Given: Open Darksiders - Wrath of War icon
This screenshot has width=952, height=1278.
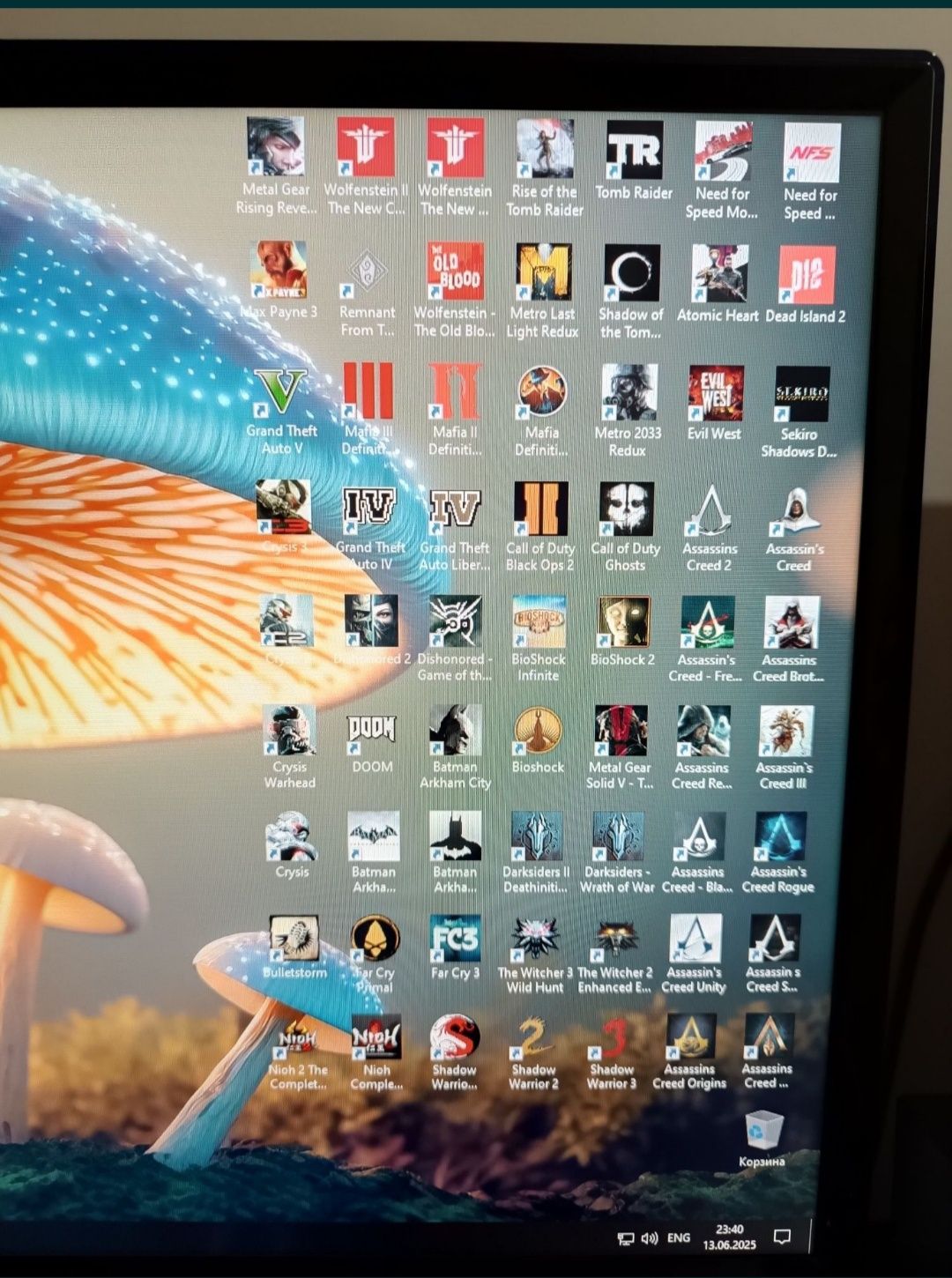Looking at the screenshot, I should tap(618, 836).
